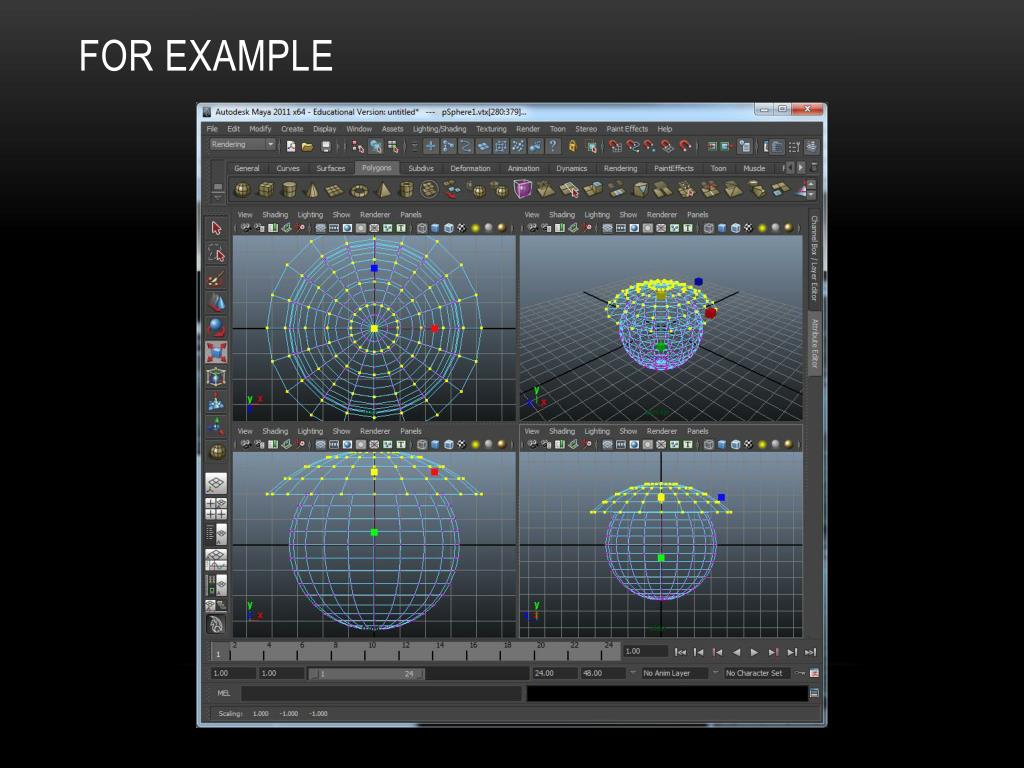The height and width of the screenshot is (768, 1024).
Task: Switch to single perspective layout button
Action: pos(216,483)
